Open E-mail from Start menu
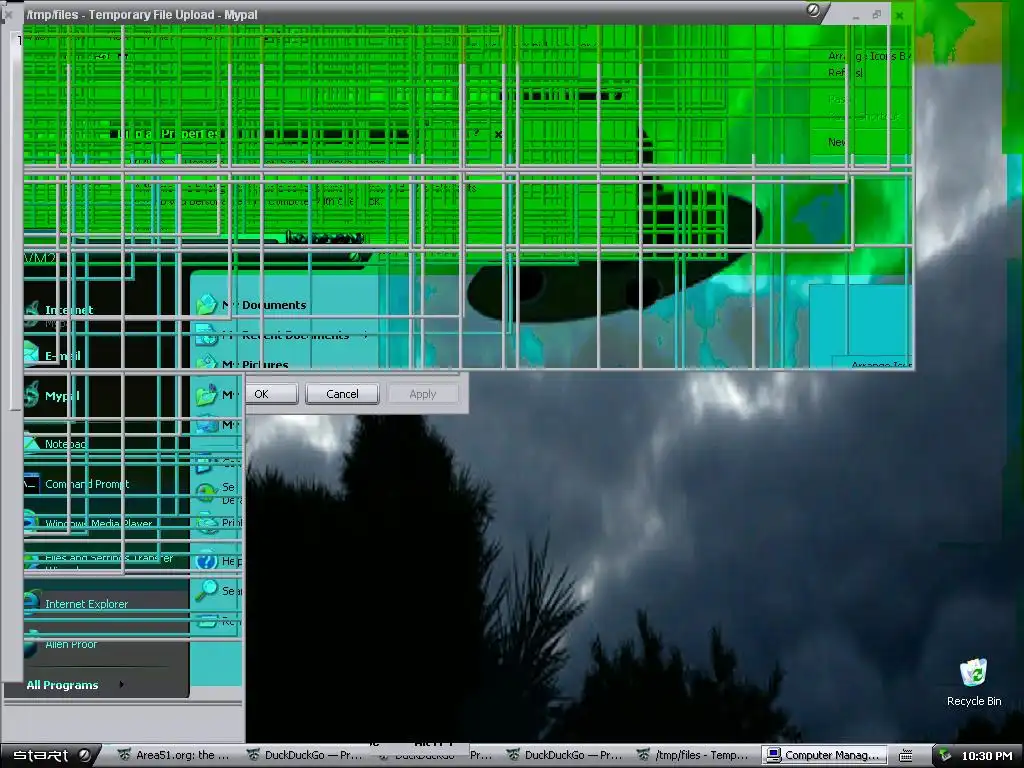Viewport: 1024px width, 768px height. (x=63, y=356)
